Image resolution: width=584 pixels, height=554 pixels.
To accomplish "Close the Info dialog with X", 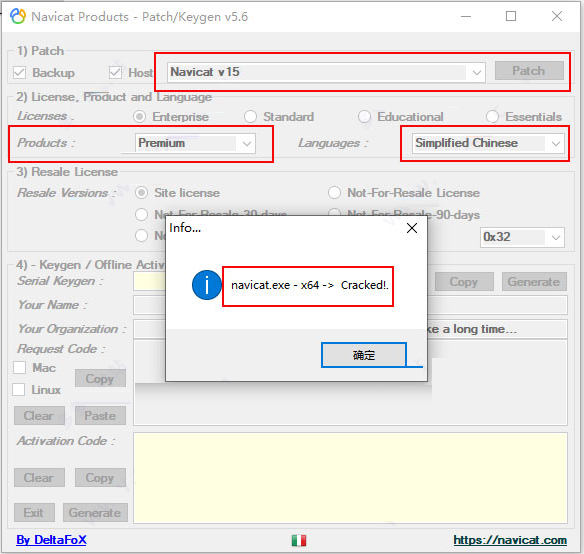I will click(x=412, y=228).
